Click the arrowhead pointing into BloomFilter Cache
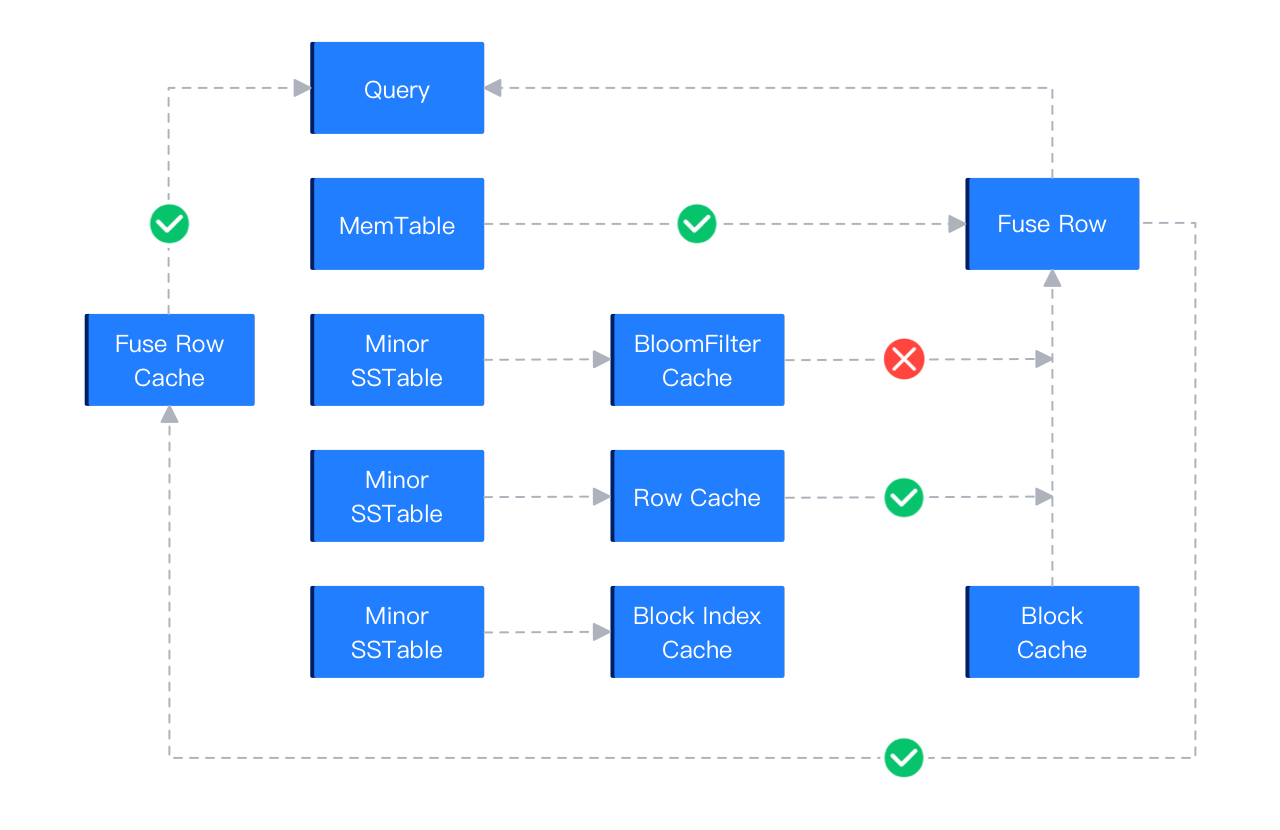Screen dimensions: 1280x830 pyautogui.click(x=601, y=359)
